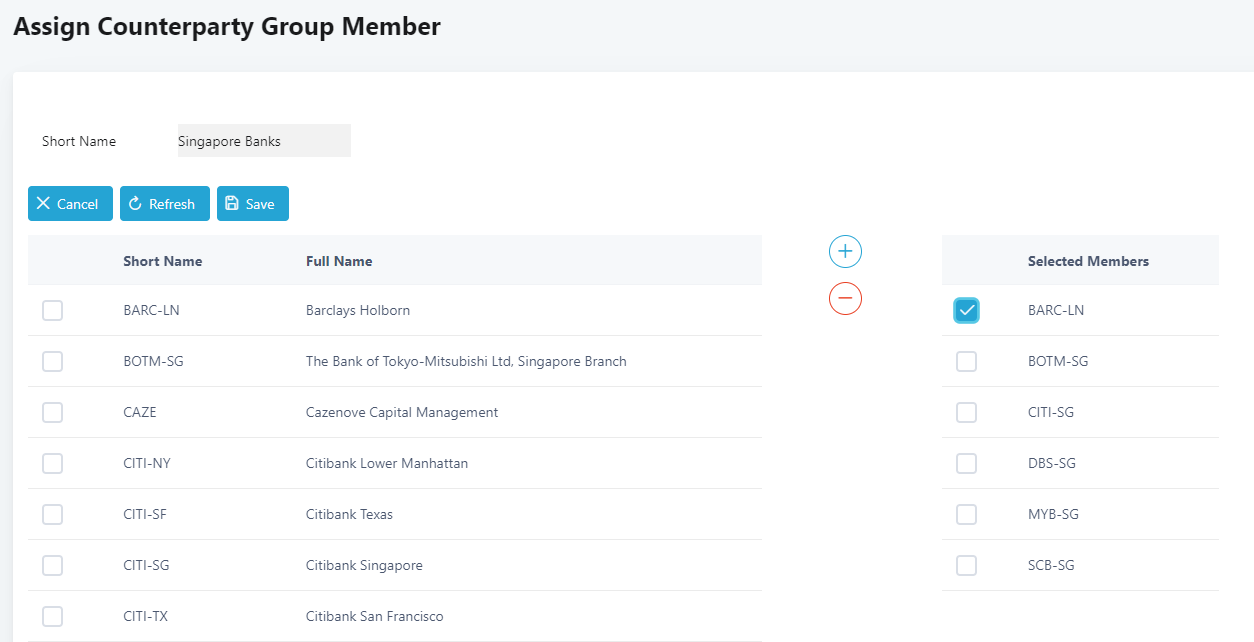Tick the CAZE Cazenove Capital checkbox
The height and width of the screenshot is (642, 1254).
coord(53,413)
